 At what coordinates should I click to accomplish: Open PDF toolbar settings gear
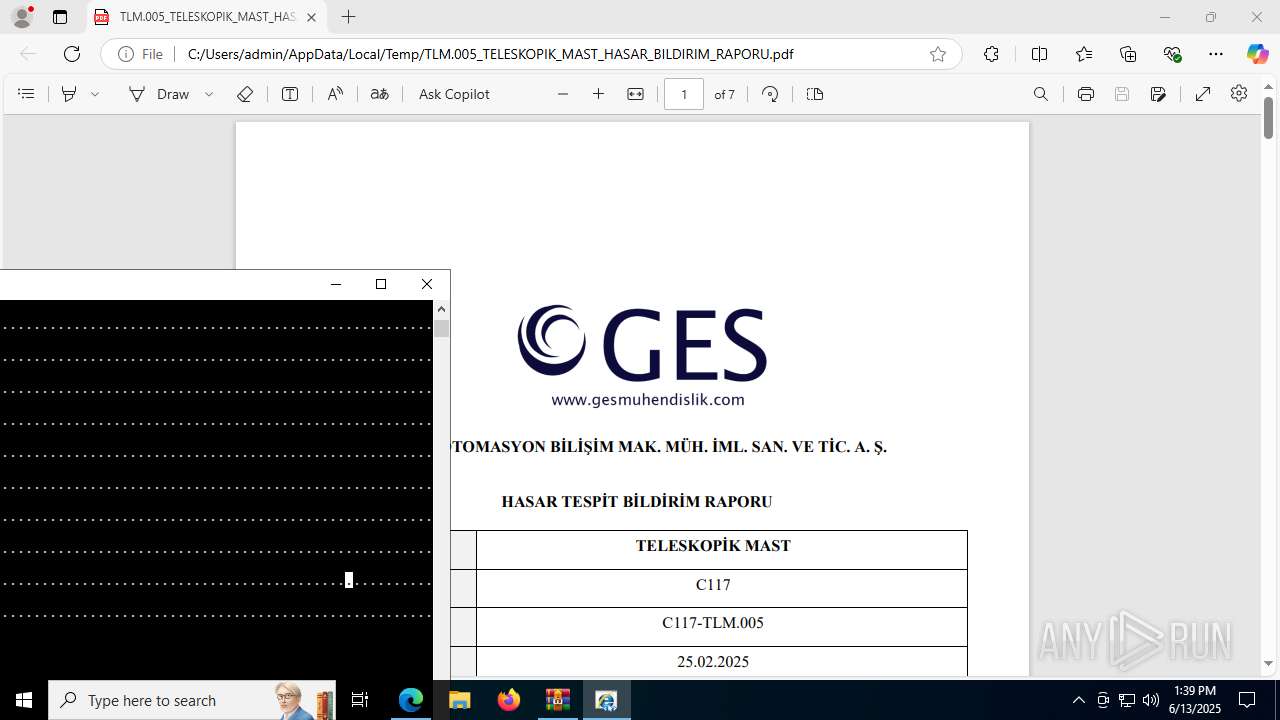pyautogui.click(x=1239, y=93)
